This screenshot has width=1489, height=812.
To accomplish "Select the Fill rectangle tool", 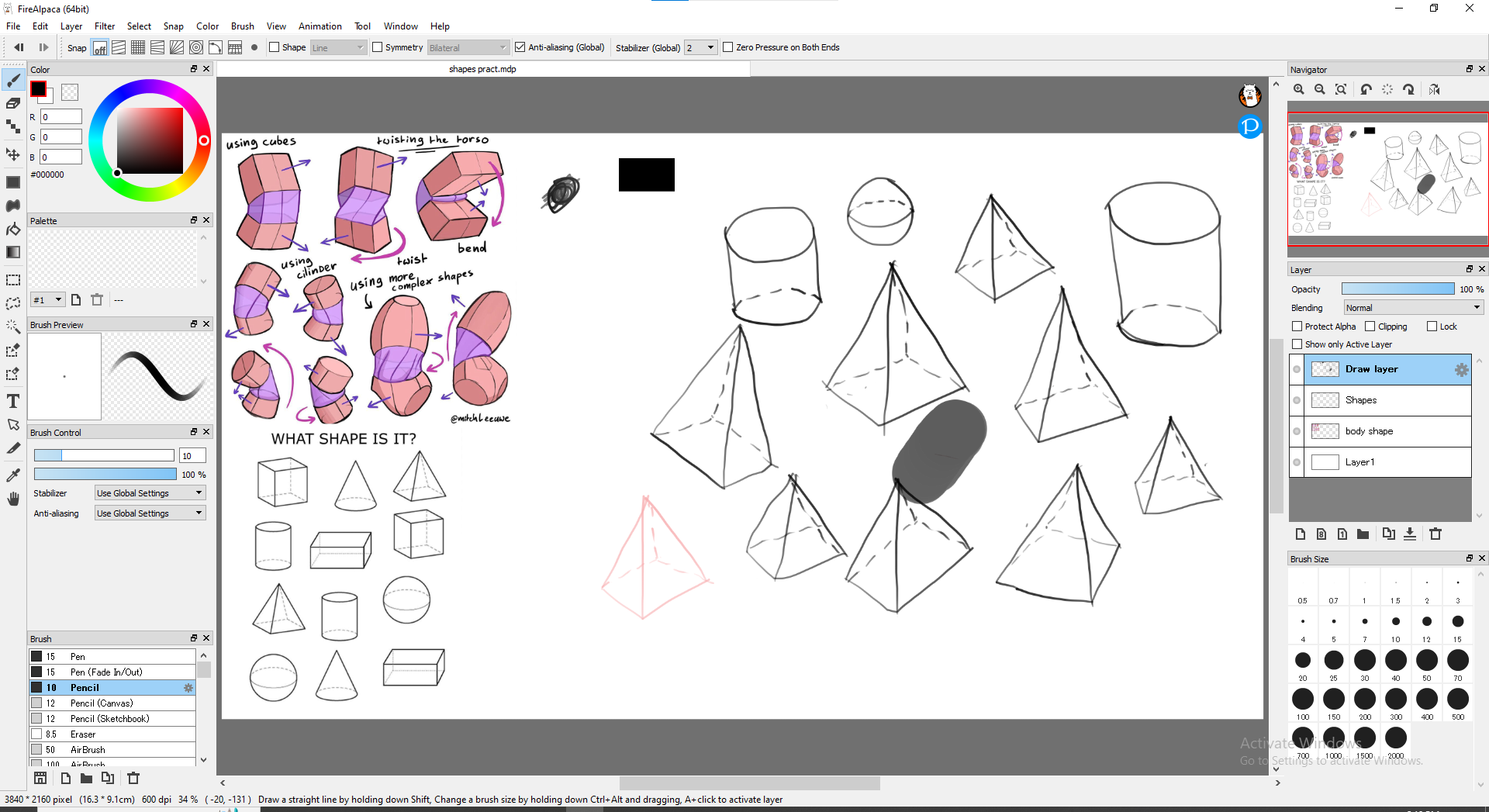I will pyautogui.click(x=13, y=182).
